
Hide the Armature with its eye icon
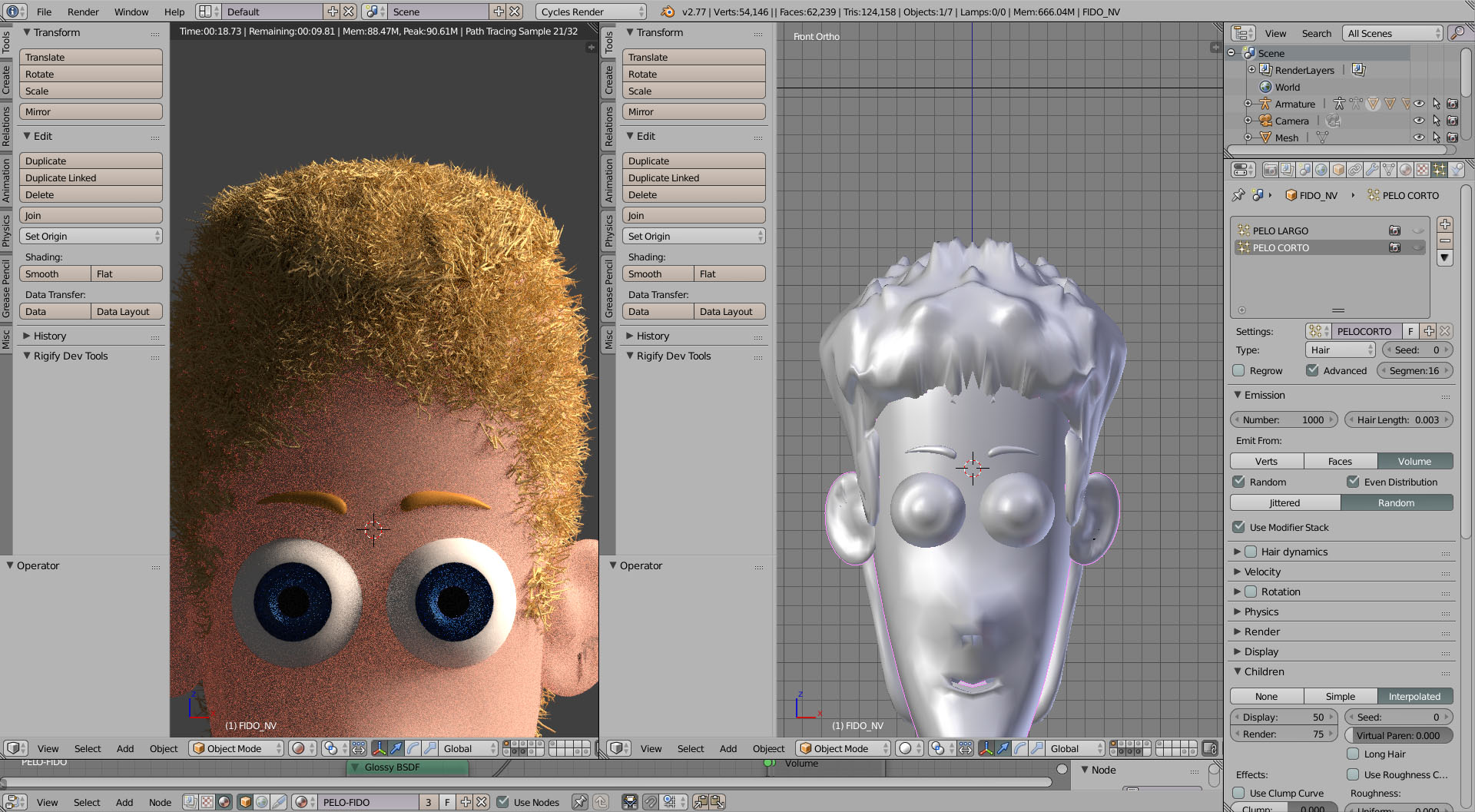click(1419, 104)
